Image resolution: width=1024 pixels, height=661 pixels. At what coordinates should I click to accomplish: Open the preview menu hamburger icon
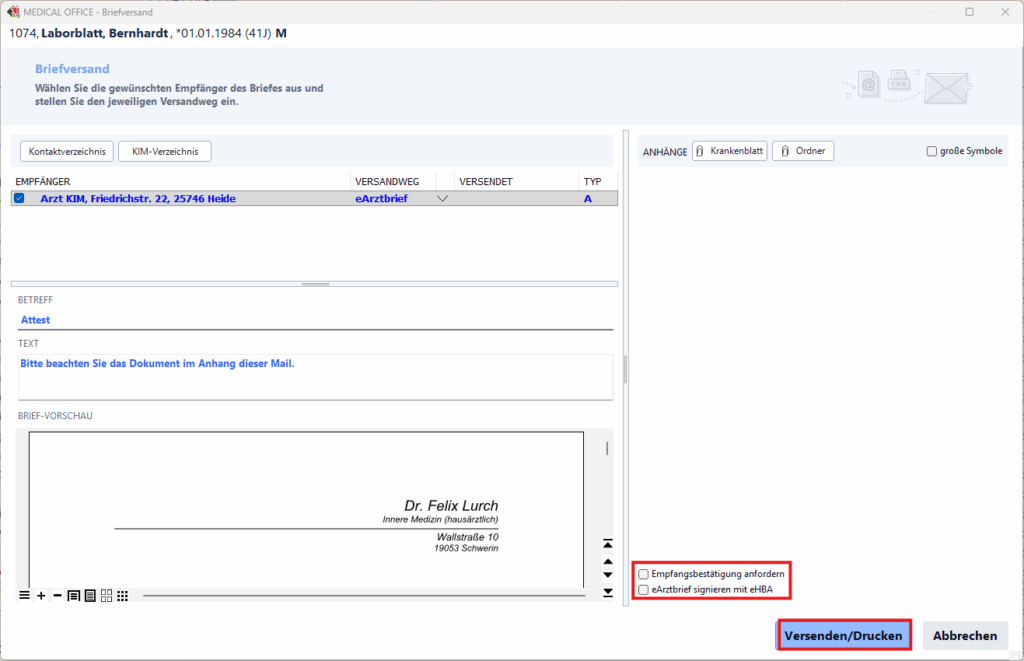click(24, 596)
